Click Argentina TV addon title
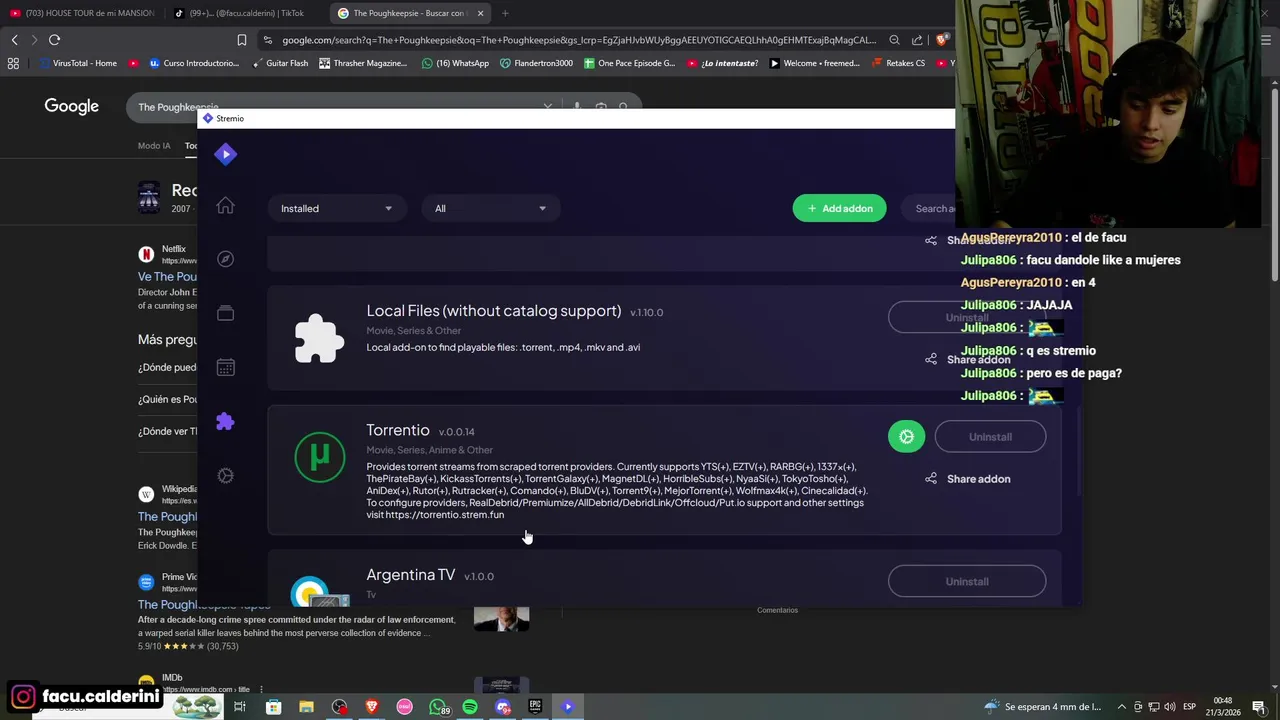Viewport: 1280px width, 720px height. (410, 575)
